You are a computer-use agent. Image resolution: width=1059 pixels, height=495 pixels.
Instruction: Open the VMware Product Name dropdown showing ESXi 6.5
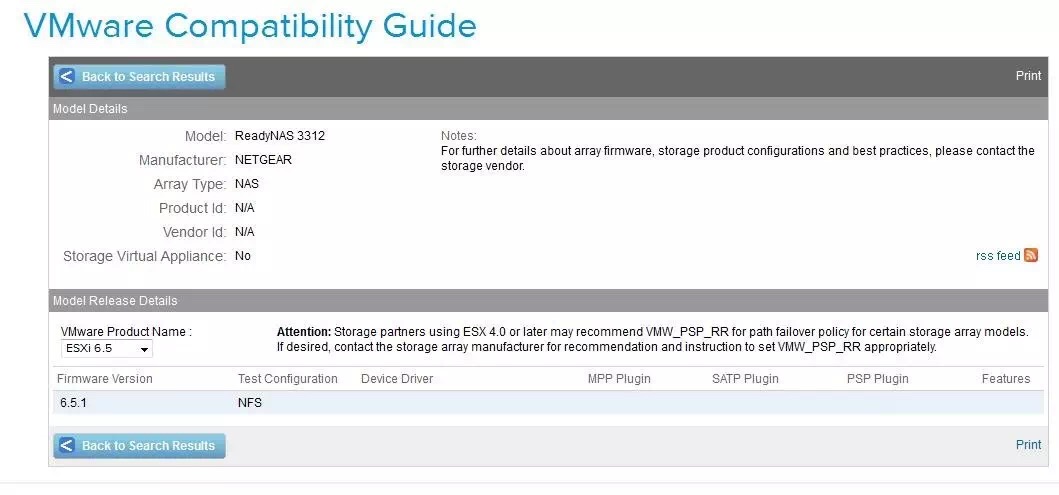pos(107,349)
